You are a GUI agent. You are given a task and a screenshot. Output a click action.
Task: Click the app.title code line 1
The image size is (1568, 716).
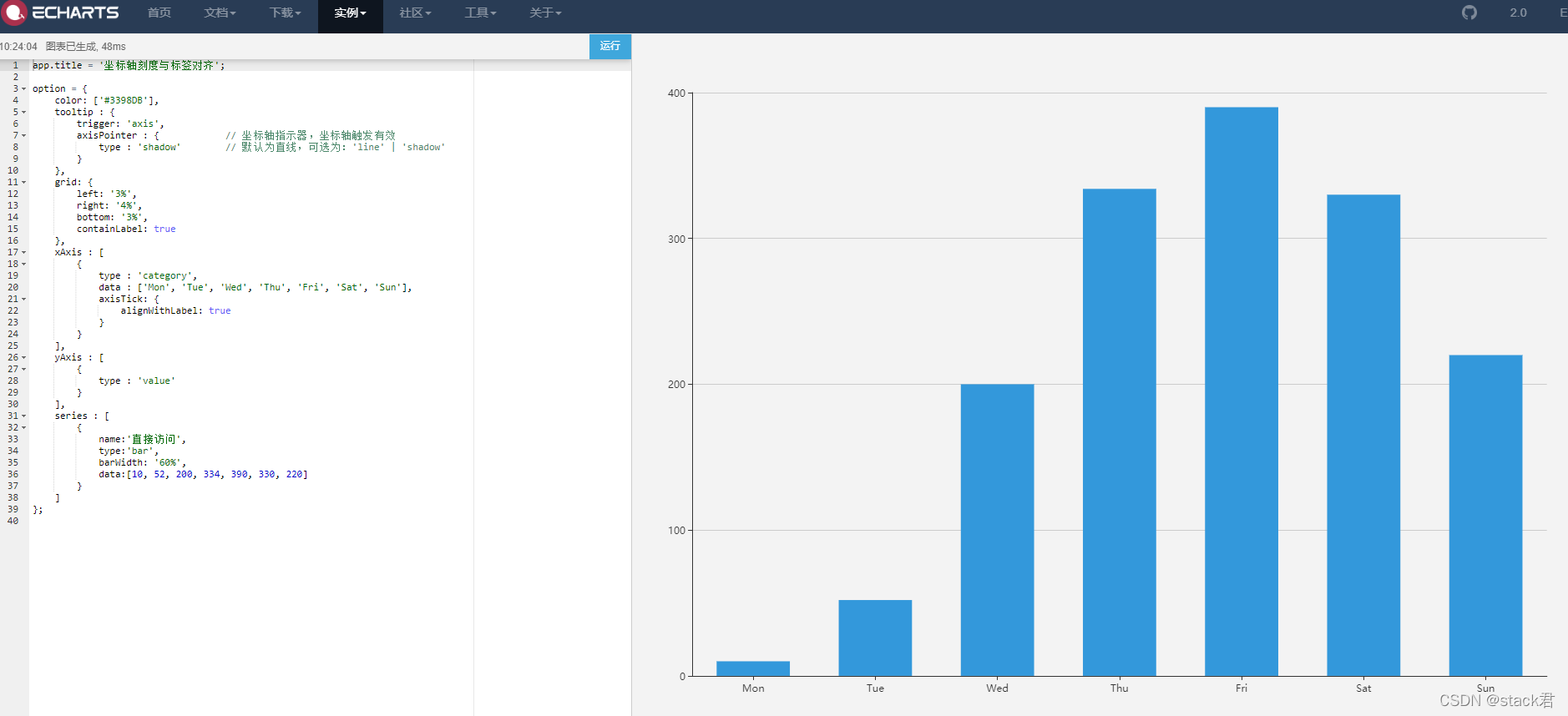pos(129,65)
